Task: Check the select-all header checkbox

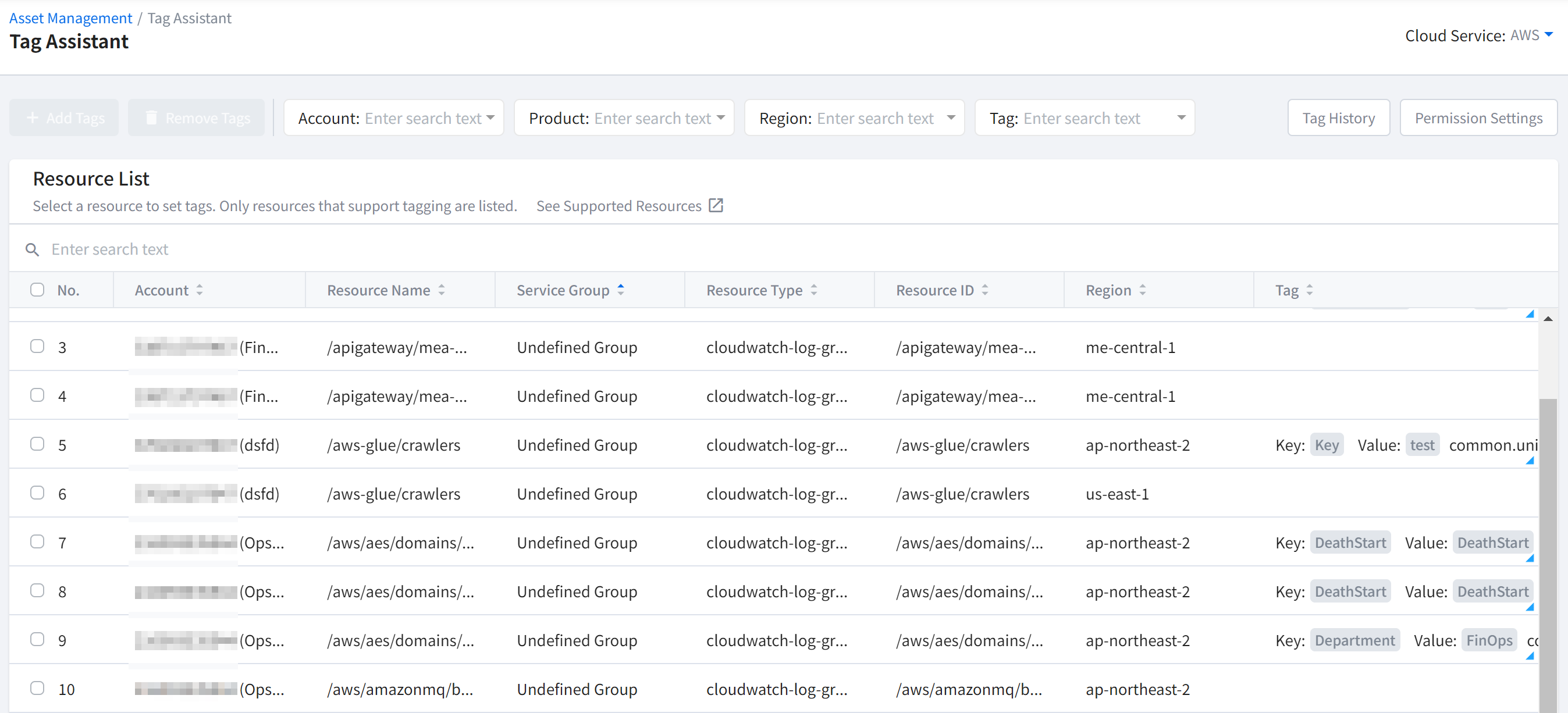Action: point(37,290)
